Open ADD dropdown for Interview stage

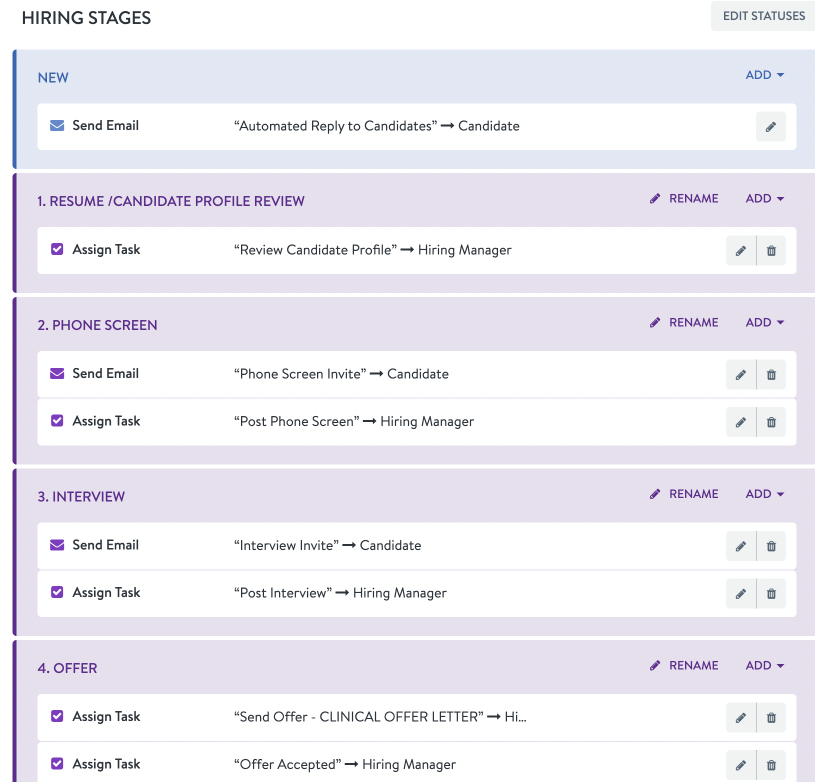click(765, 494)
